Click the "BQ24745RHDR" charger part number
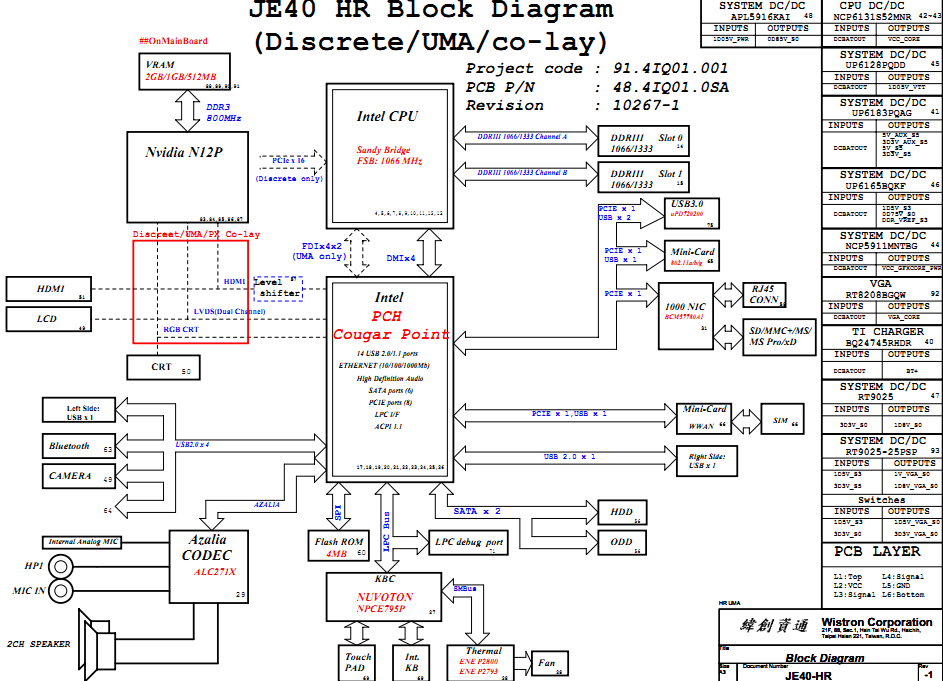 pos(878,343)
